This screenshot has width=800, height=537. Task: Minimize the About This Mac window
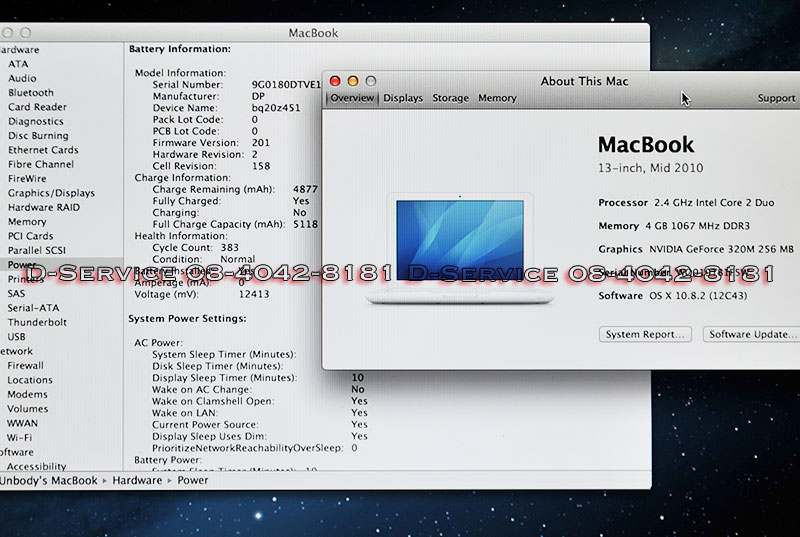click(x=353, y=81)
